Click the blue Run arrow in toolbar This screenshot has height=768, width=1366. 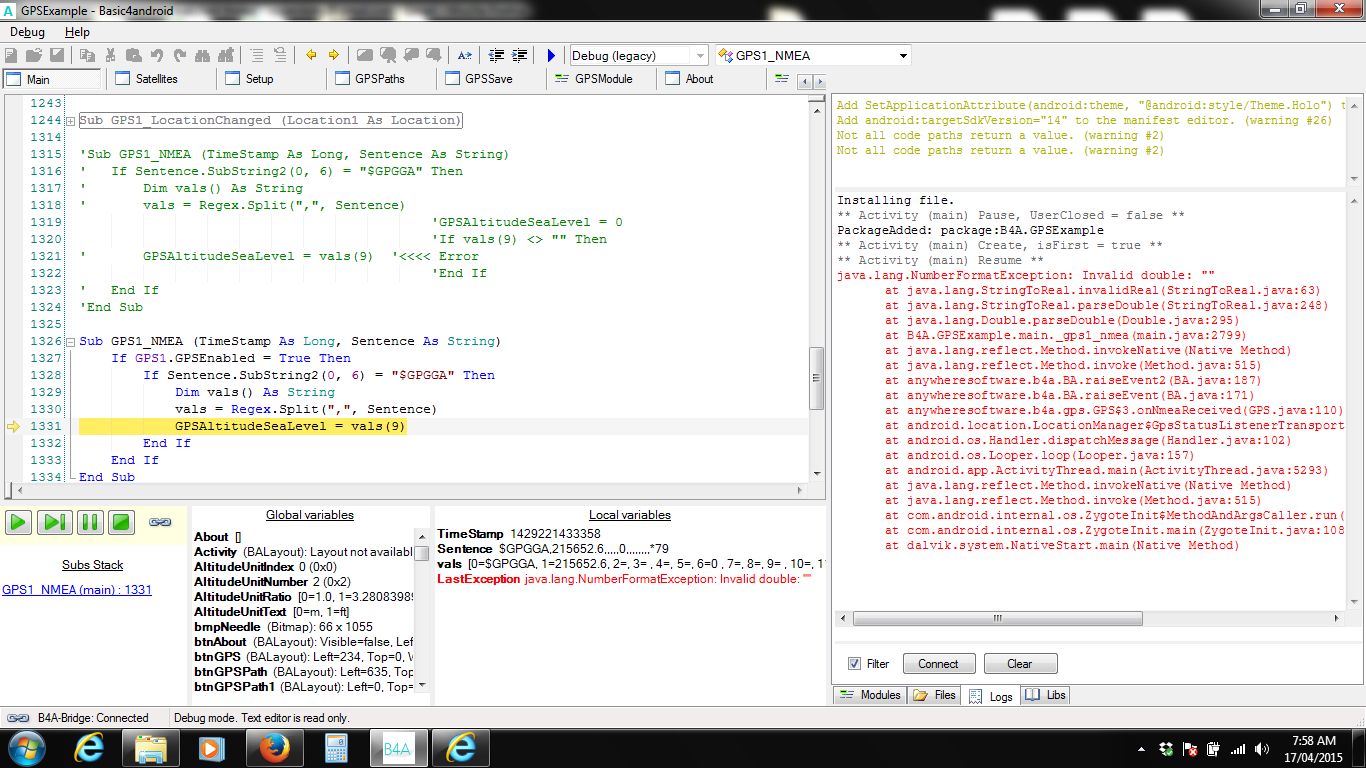[x=551, y=56]
